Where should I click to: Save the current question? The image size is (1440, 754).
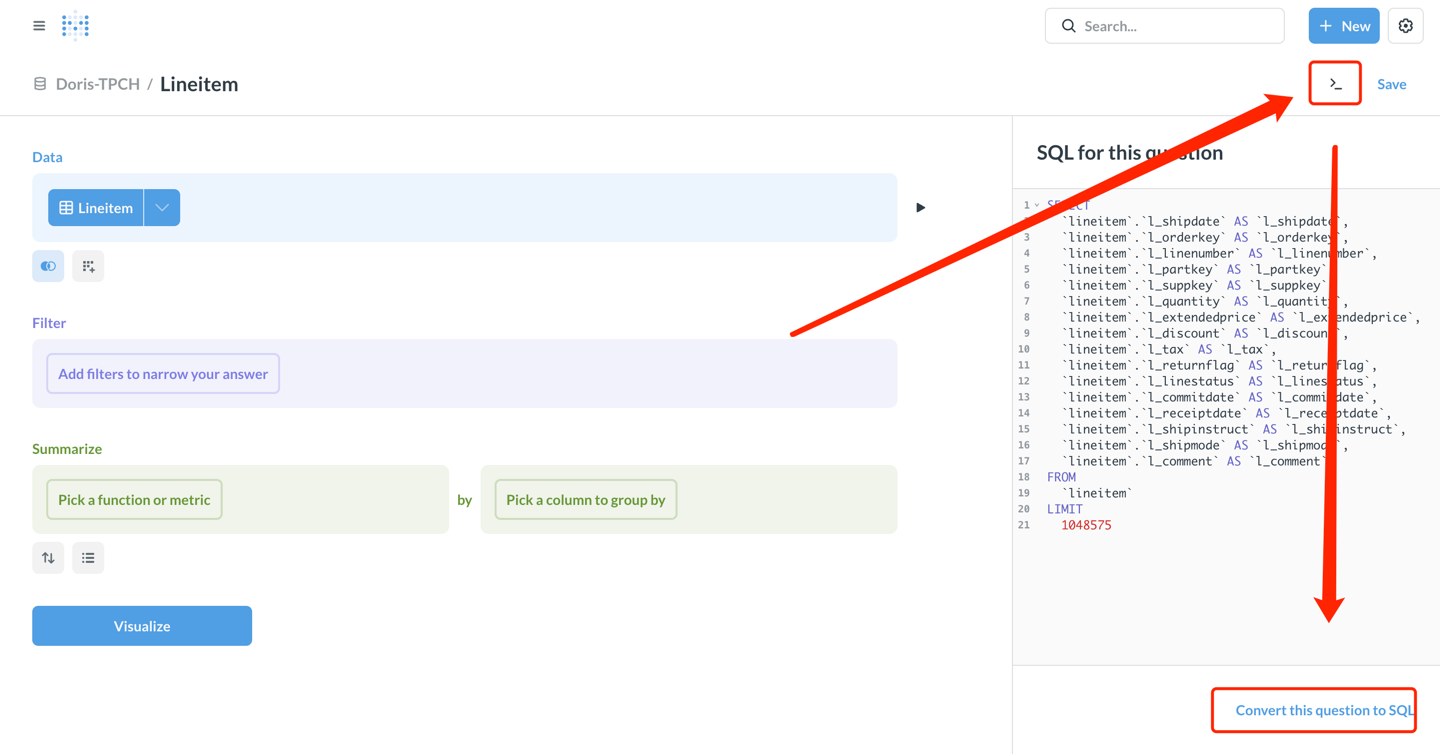(1391, 84)
